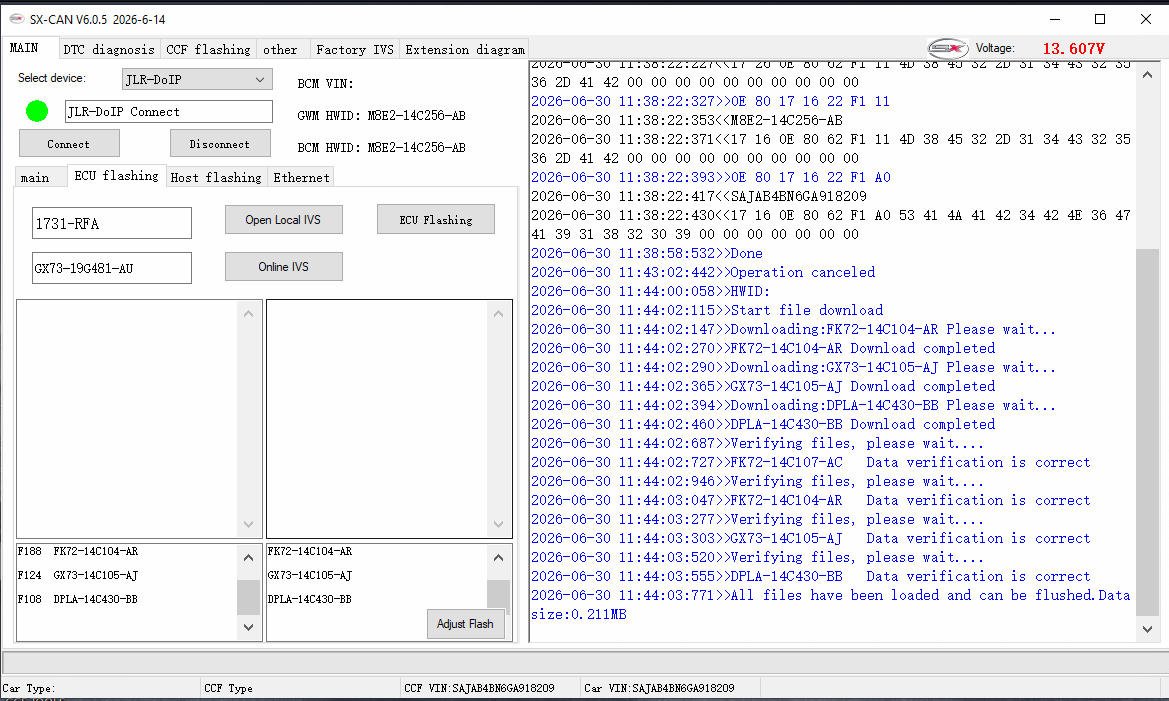Click down arrow of log panel scrollbar
The height and width of the screenshot is (701, 1169).
coord(1147,629)
